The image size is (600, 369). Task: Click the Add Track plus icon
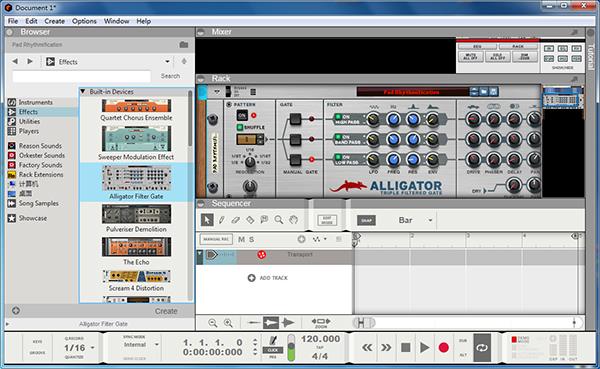251,278
